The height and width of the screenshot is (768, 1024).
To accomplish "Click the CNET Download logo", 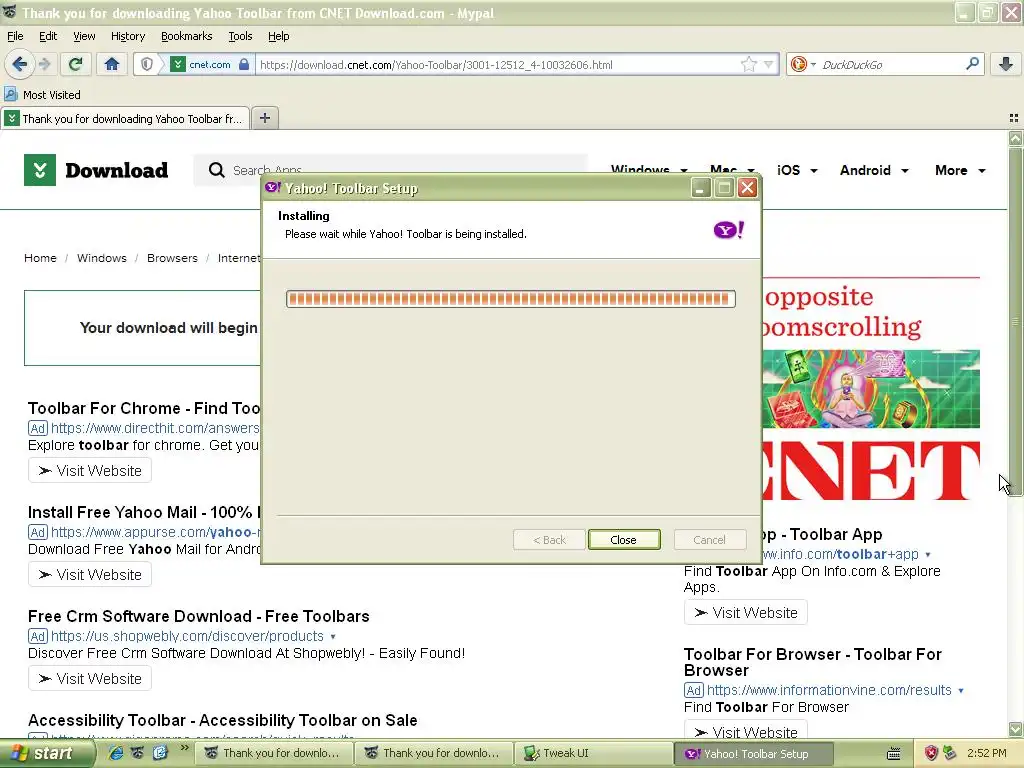I will (96, 170).
